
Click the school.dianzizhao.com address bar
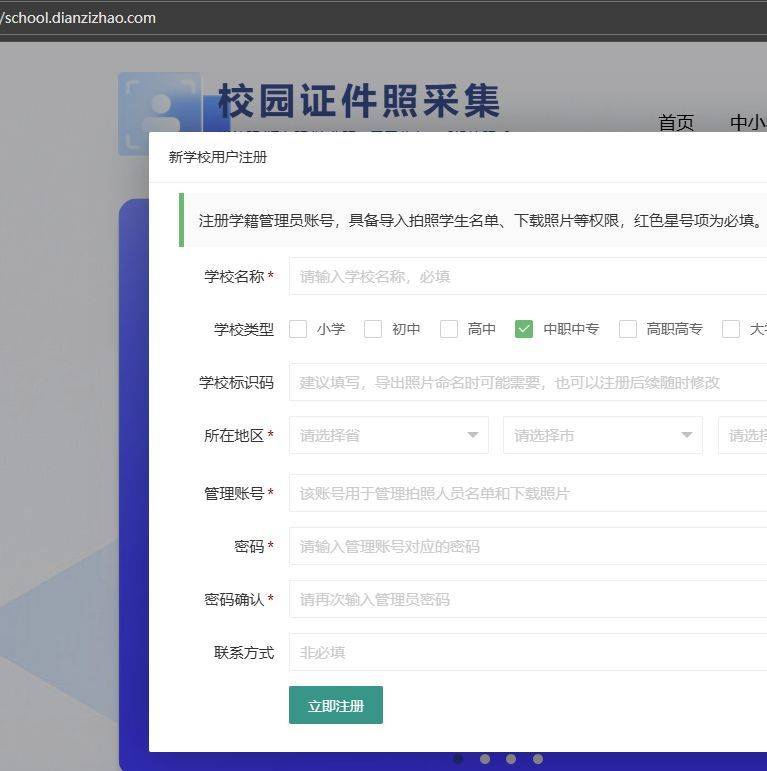384,18
